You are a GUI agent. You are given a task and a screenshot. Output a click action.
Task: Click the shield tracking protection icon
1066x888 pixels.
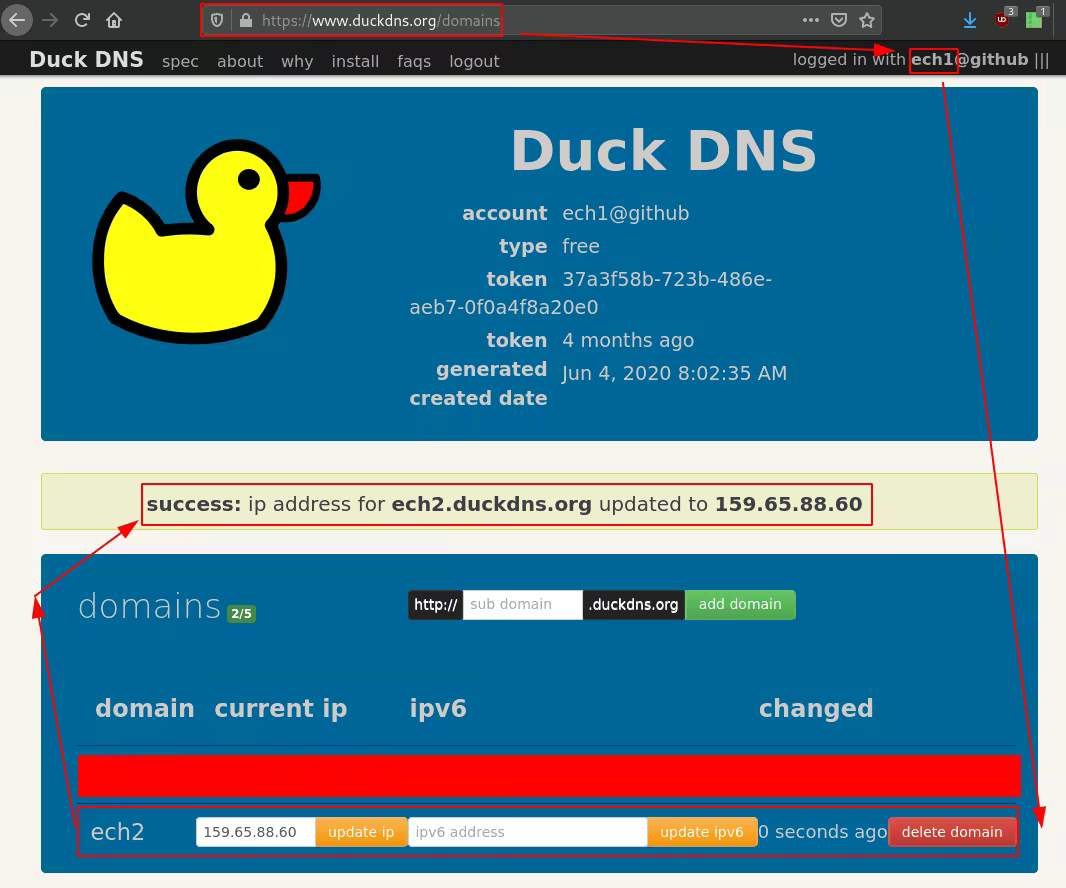(x=217, y=20)
